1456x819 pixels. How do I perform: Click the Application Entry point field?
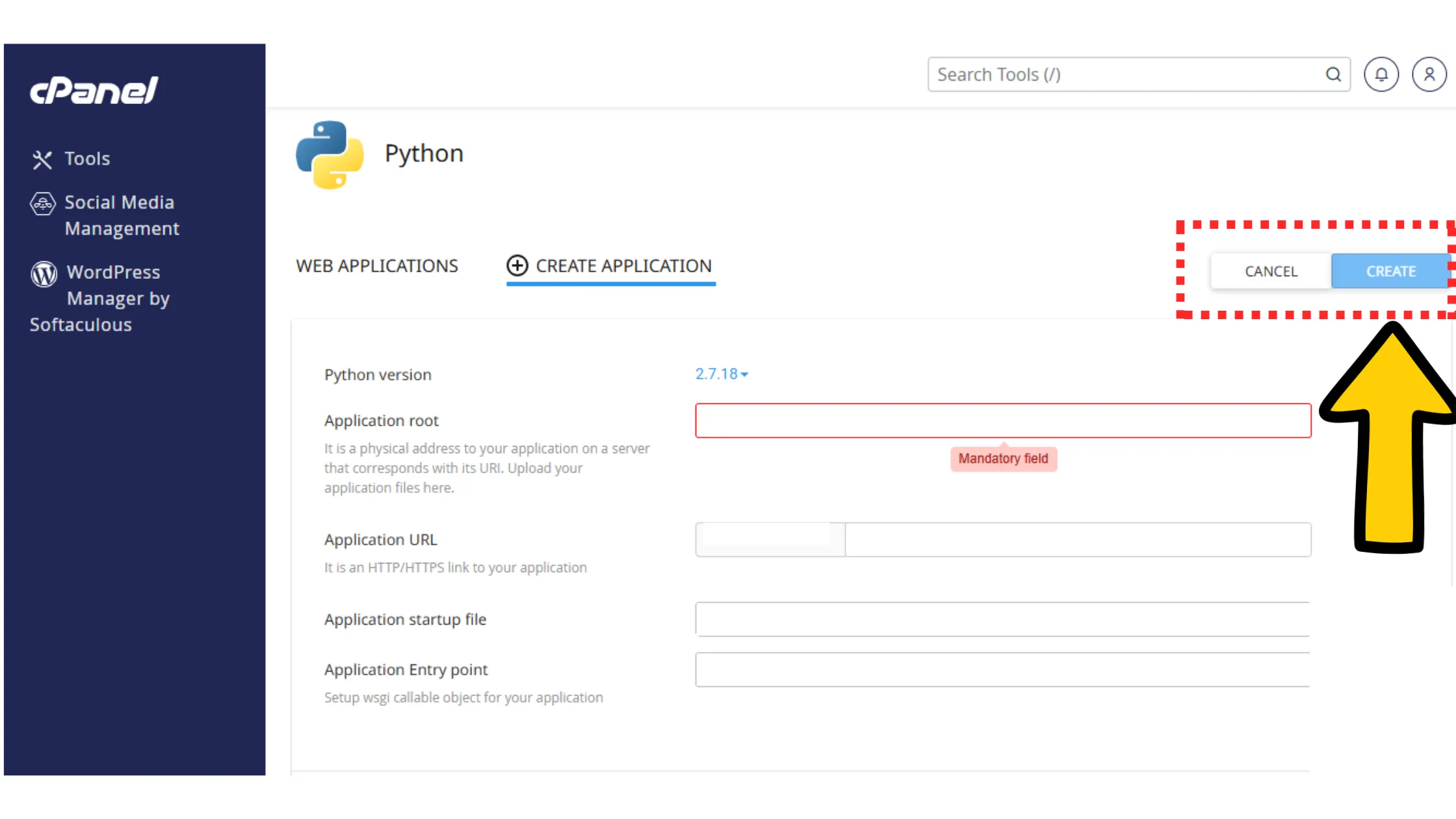(x=1003, y=669)
